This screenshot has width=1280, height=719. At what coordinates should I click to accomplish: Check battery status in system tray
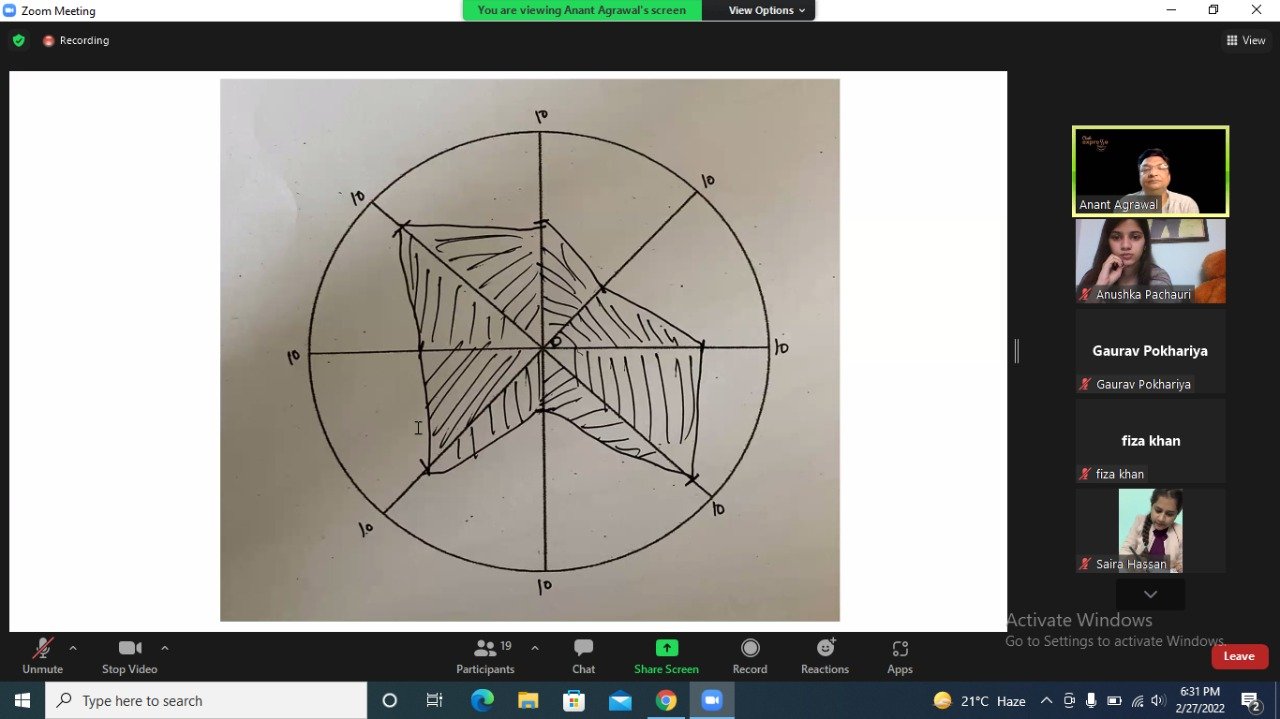(x=1114, y=701)
